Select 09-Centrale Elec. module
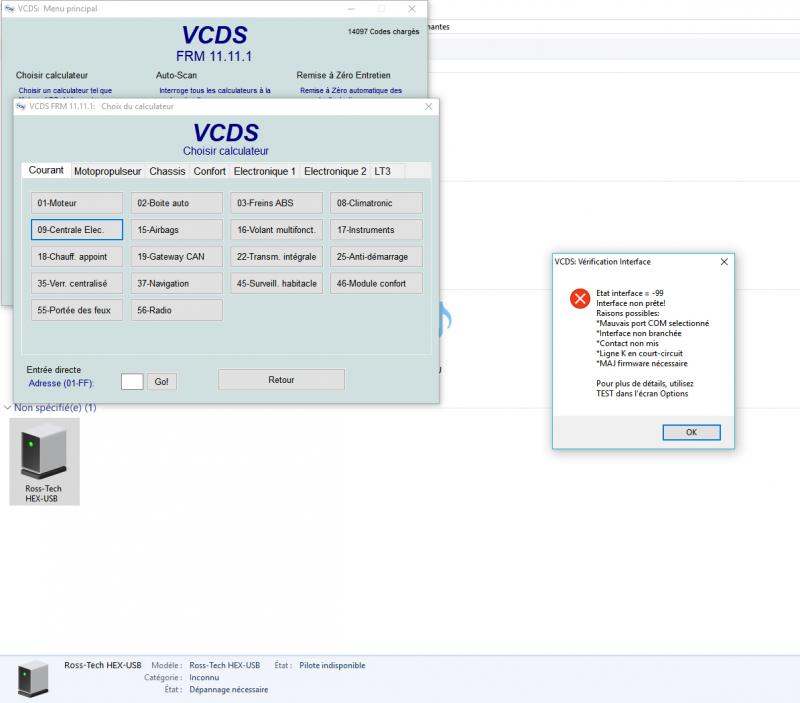The width and height of the screenshot is (800, 703). pos(77,230)
